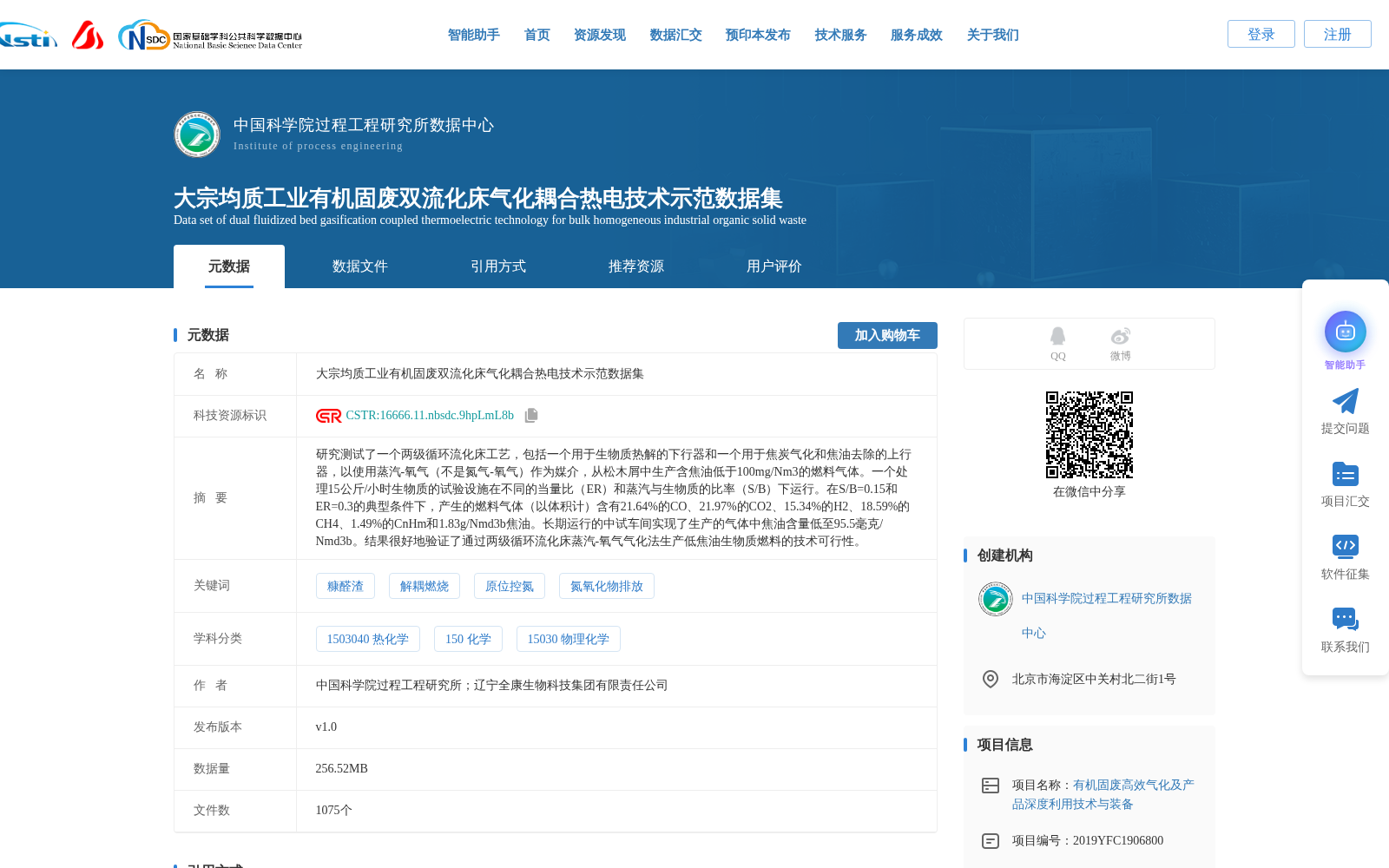Click the 150 化学 subject tag

(468, 639)
